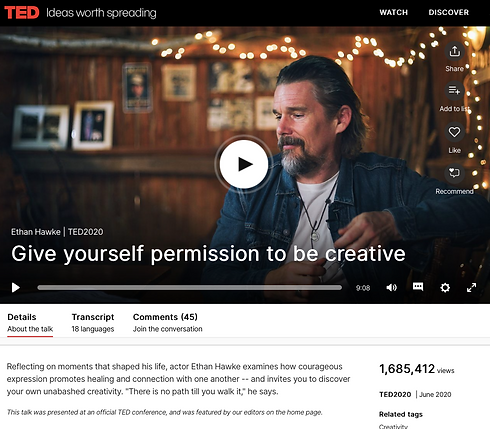Screen dimensions: 490x429
Task: Add talk to list icon
Action: point(454,90)
